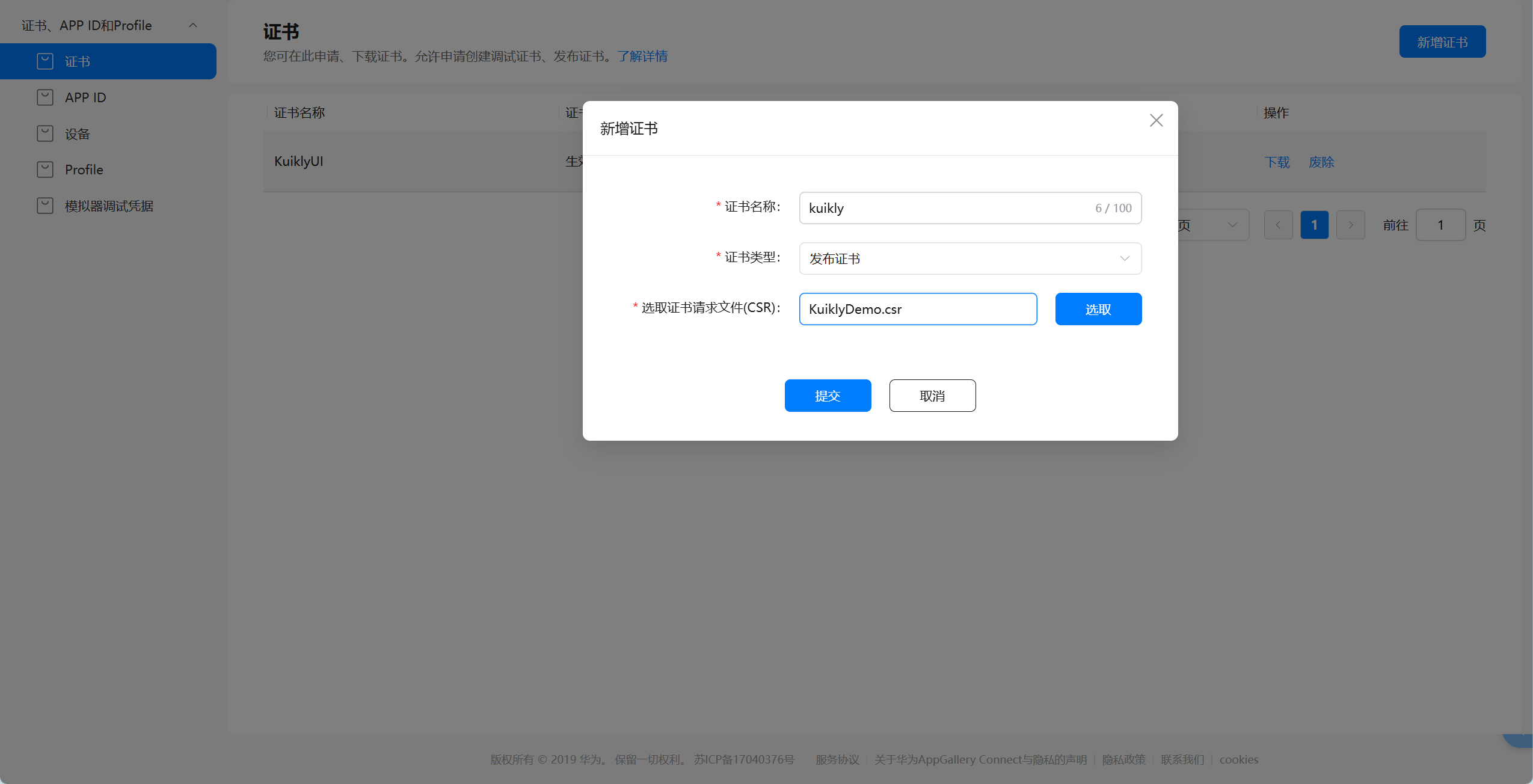
Task: Click the 新增证书 button
Action: click(1442, 41)
